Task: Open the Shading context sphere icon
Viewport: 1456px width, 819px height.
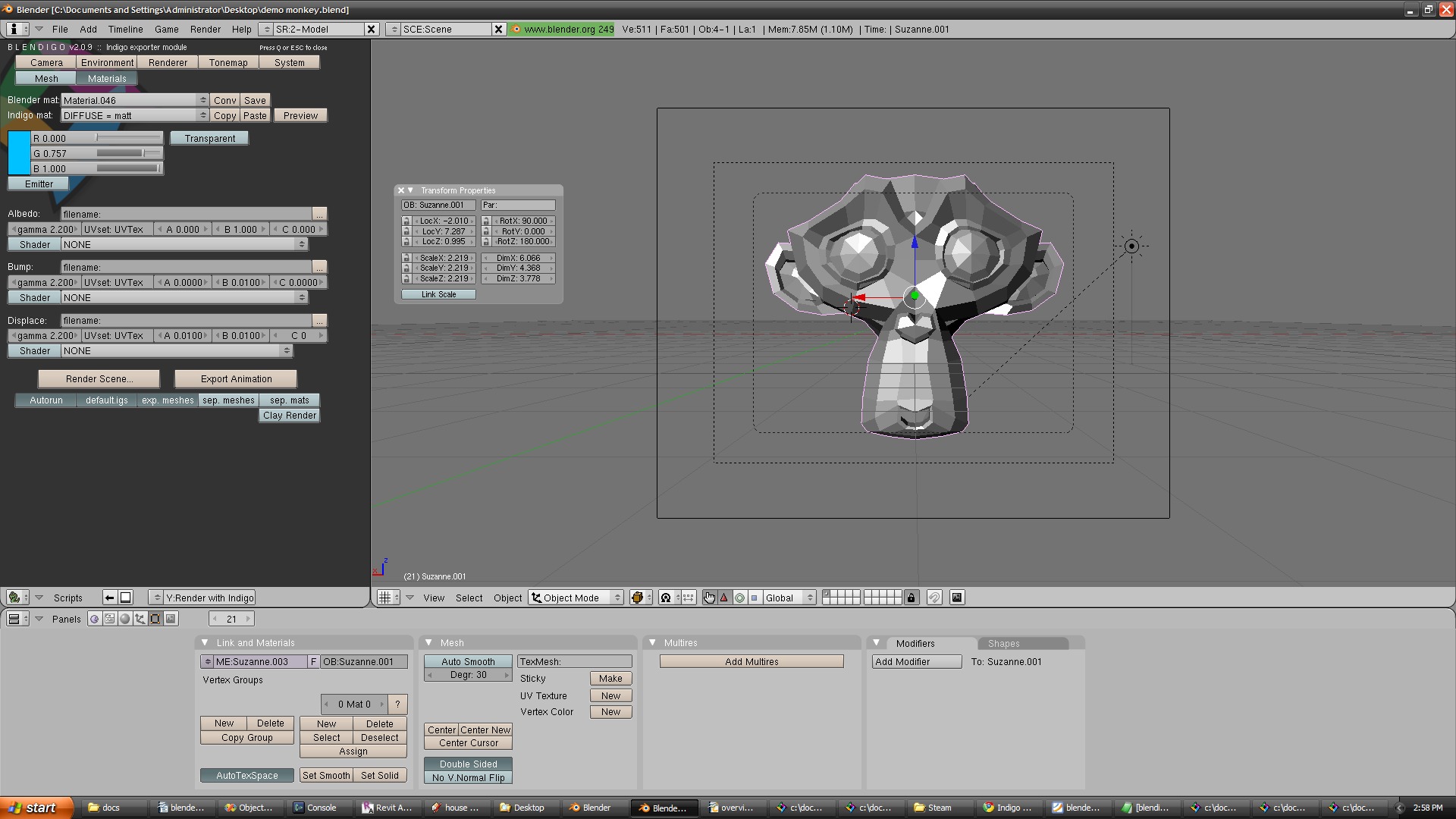Action: (124, 619)
